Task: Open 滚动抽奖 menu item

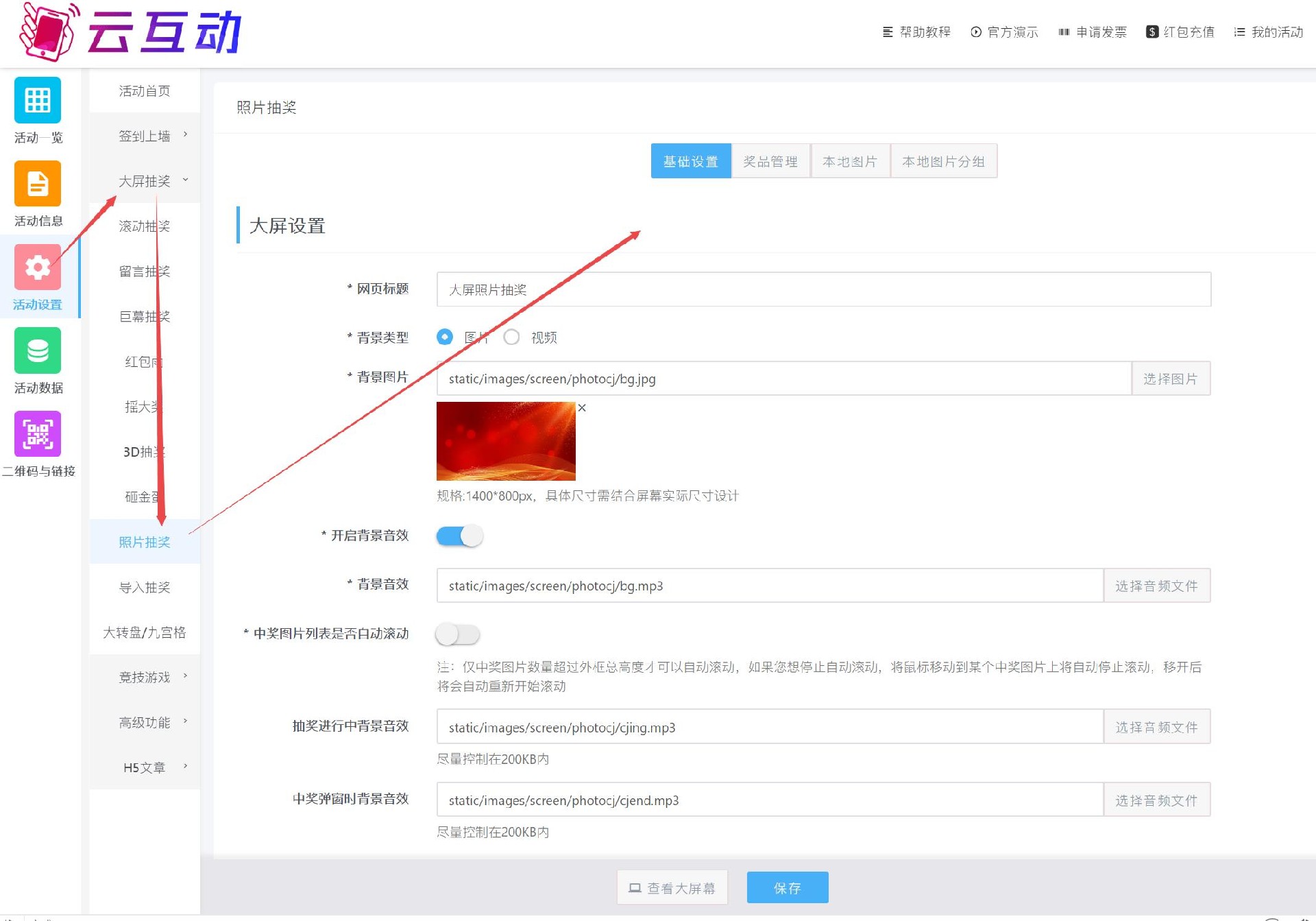Action: (145, 226)
